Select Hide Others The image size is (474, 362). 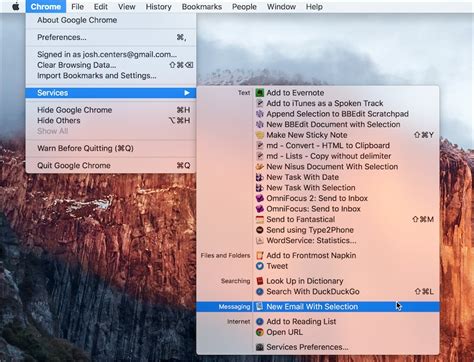click(111, 121)
